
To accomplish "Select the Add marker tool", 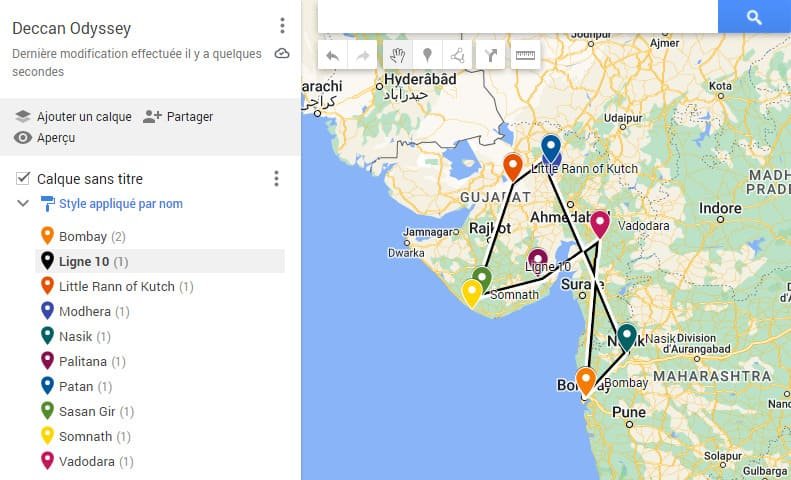I will 427,55.
